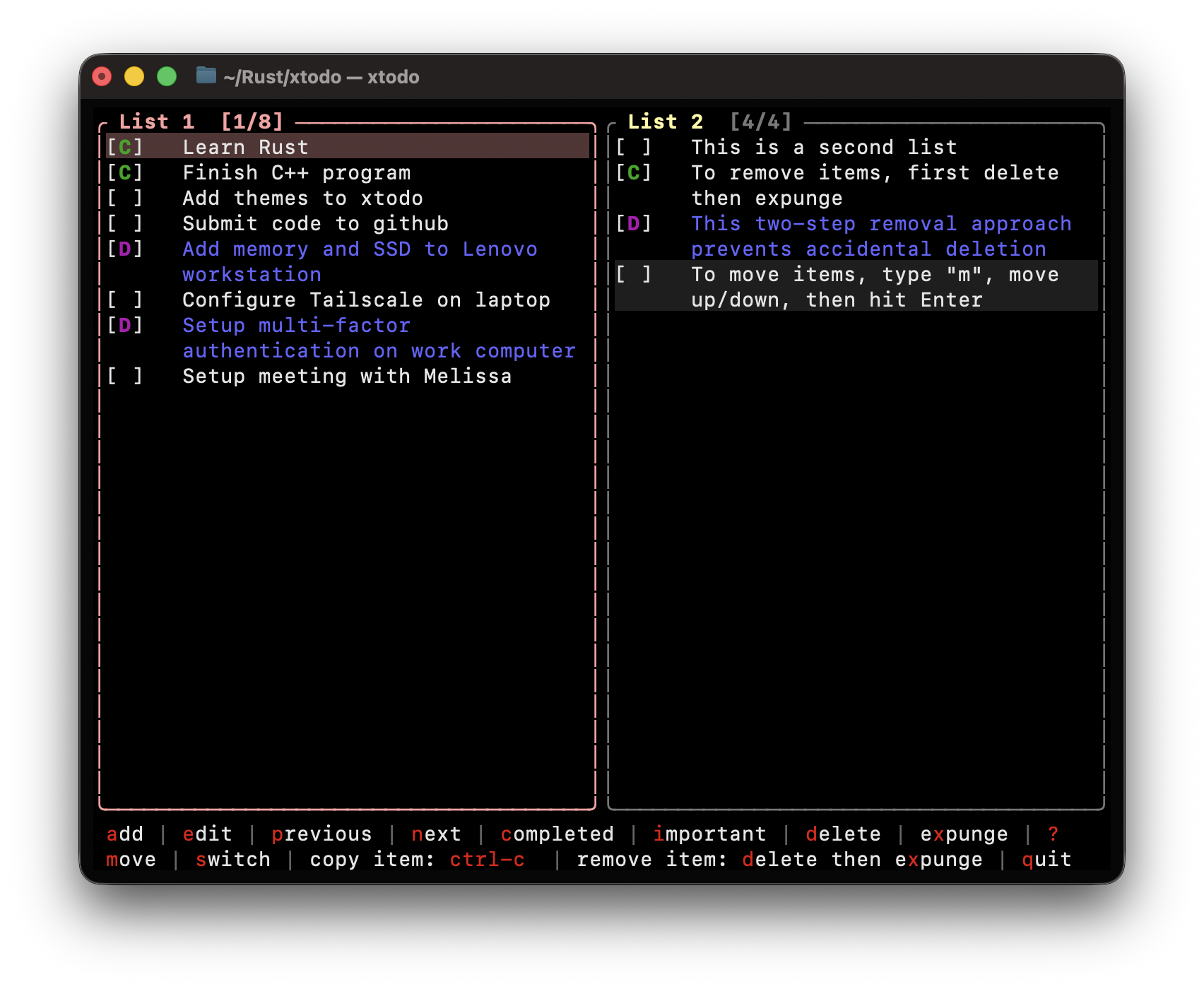Click the [1/8] counter of List 1
The height and width of the screenshot is (989, 1204).
(252, 122)
